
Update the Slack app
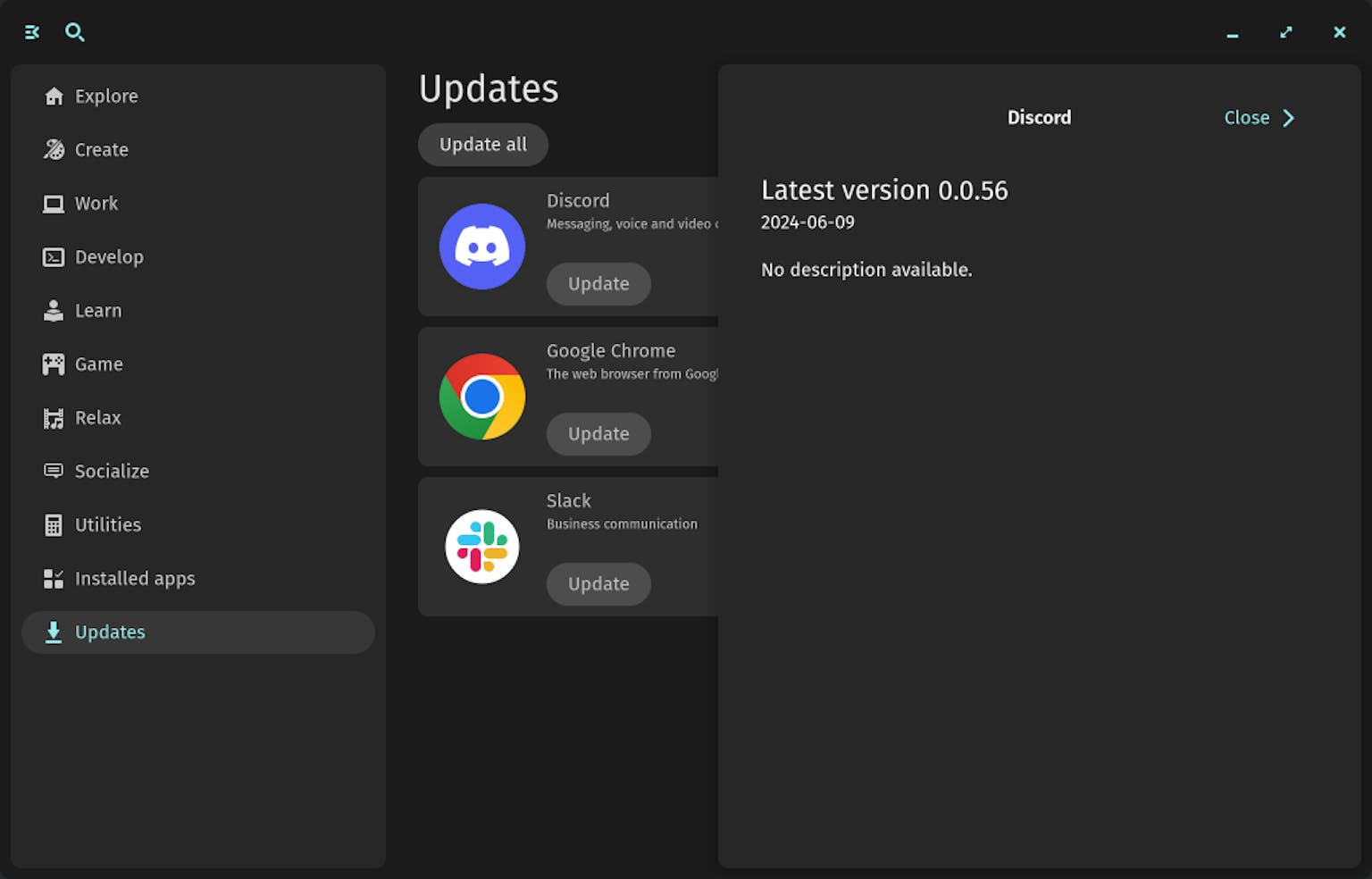pyautogui.click(x=598, y=583)
